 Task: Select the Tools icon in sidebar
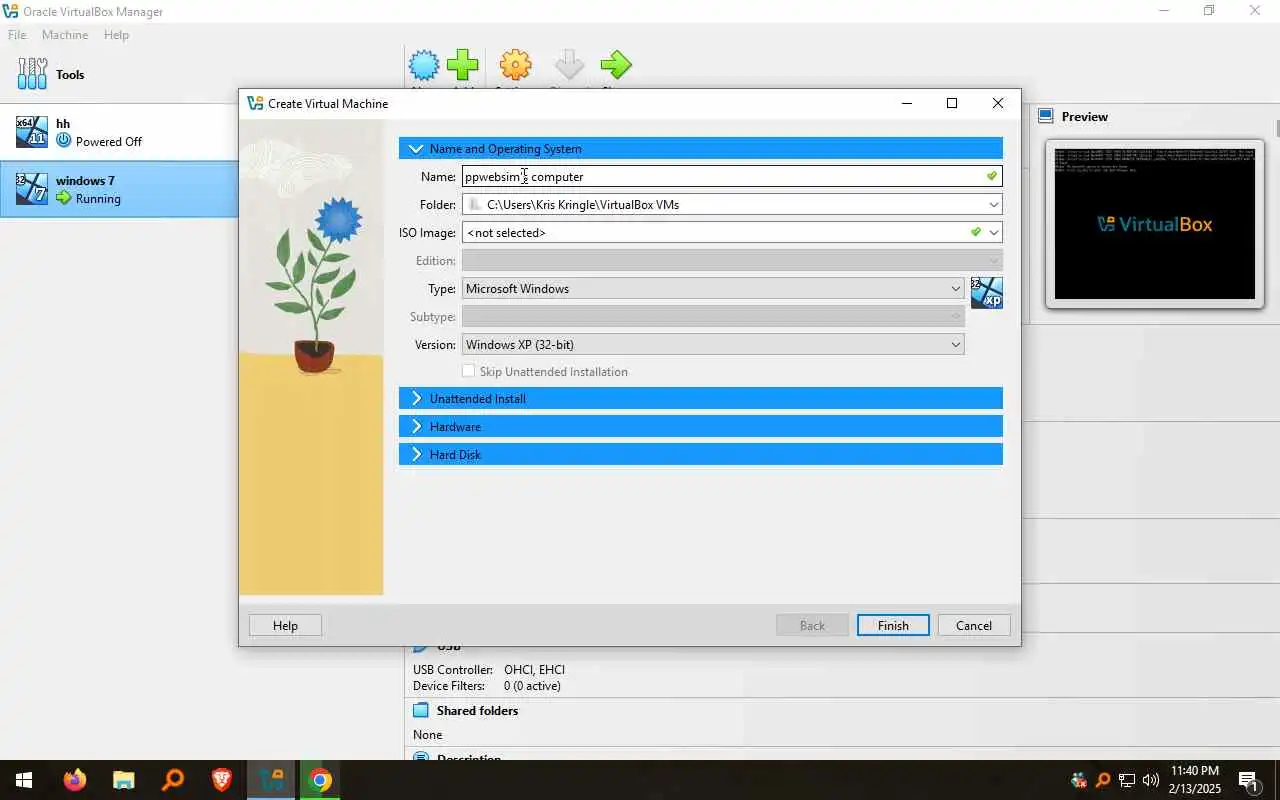[32, 74]
